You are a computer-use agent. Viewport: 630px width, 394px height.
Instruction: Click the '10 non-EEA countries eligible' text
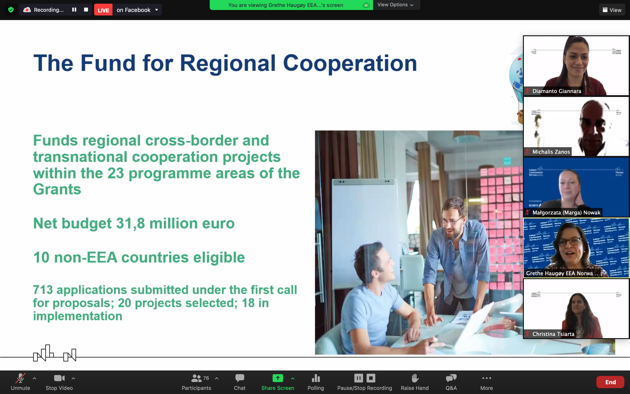[x=139, y=257]
